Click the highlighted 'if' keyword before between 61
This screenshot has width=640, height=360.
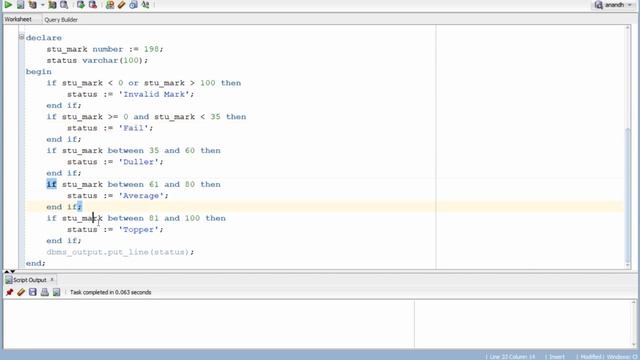pyautogui.click(x=51, y=184)
